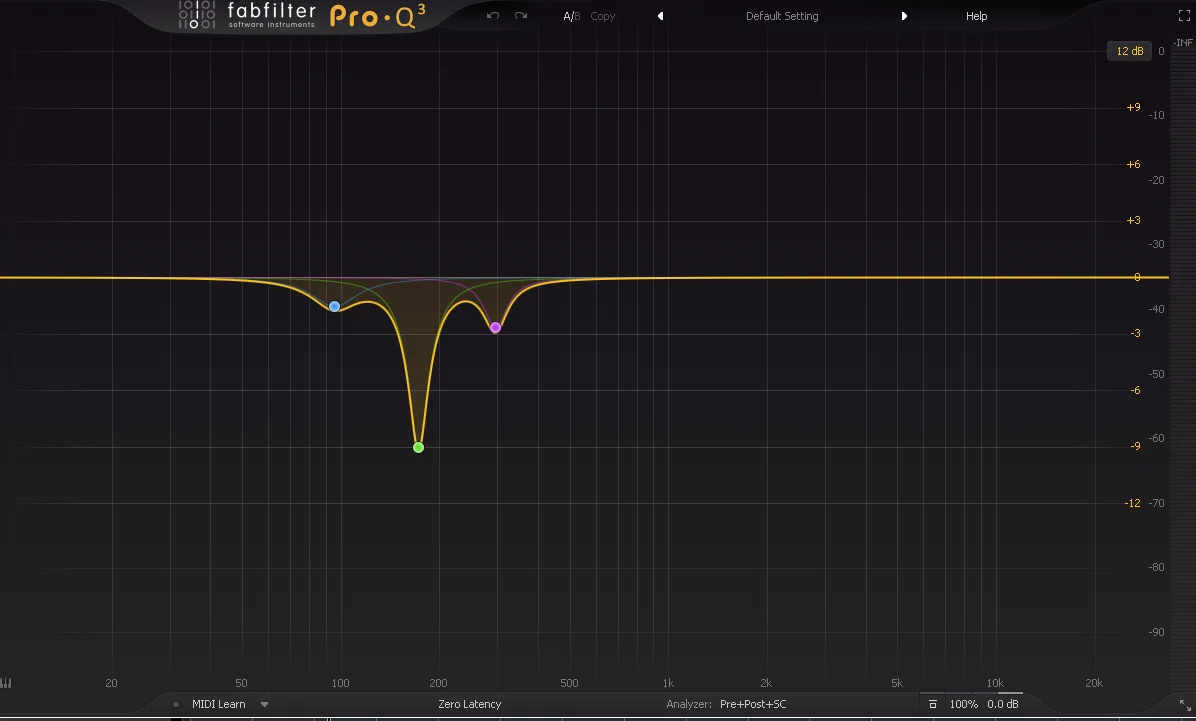Enter full screen mode icon

click(1184, 16)
